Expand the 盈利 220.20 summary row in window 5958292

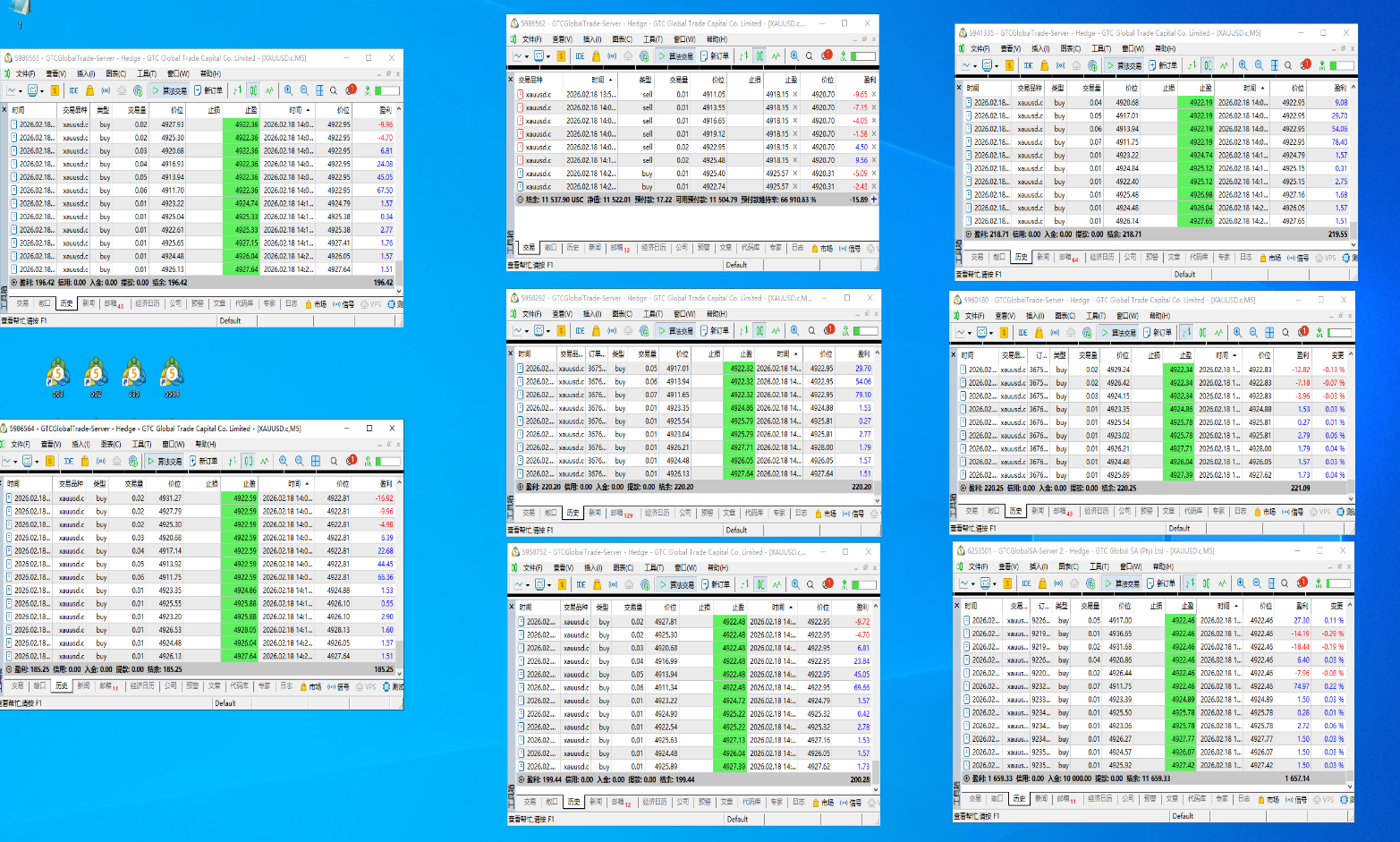tap(521, 487)
